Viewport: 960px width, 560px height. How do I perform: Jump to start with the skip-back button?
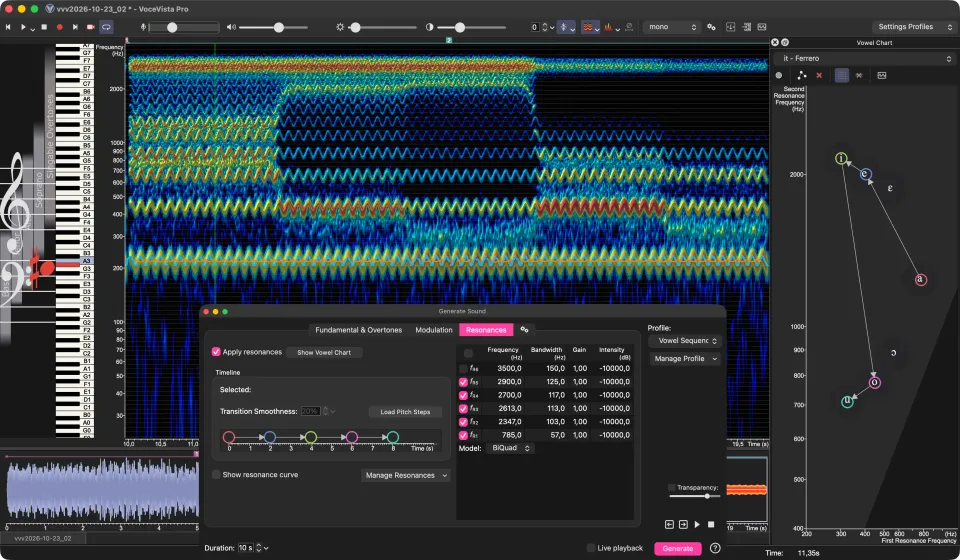coord(8,27)
